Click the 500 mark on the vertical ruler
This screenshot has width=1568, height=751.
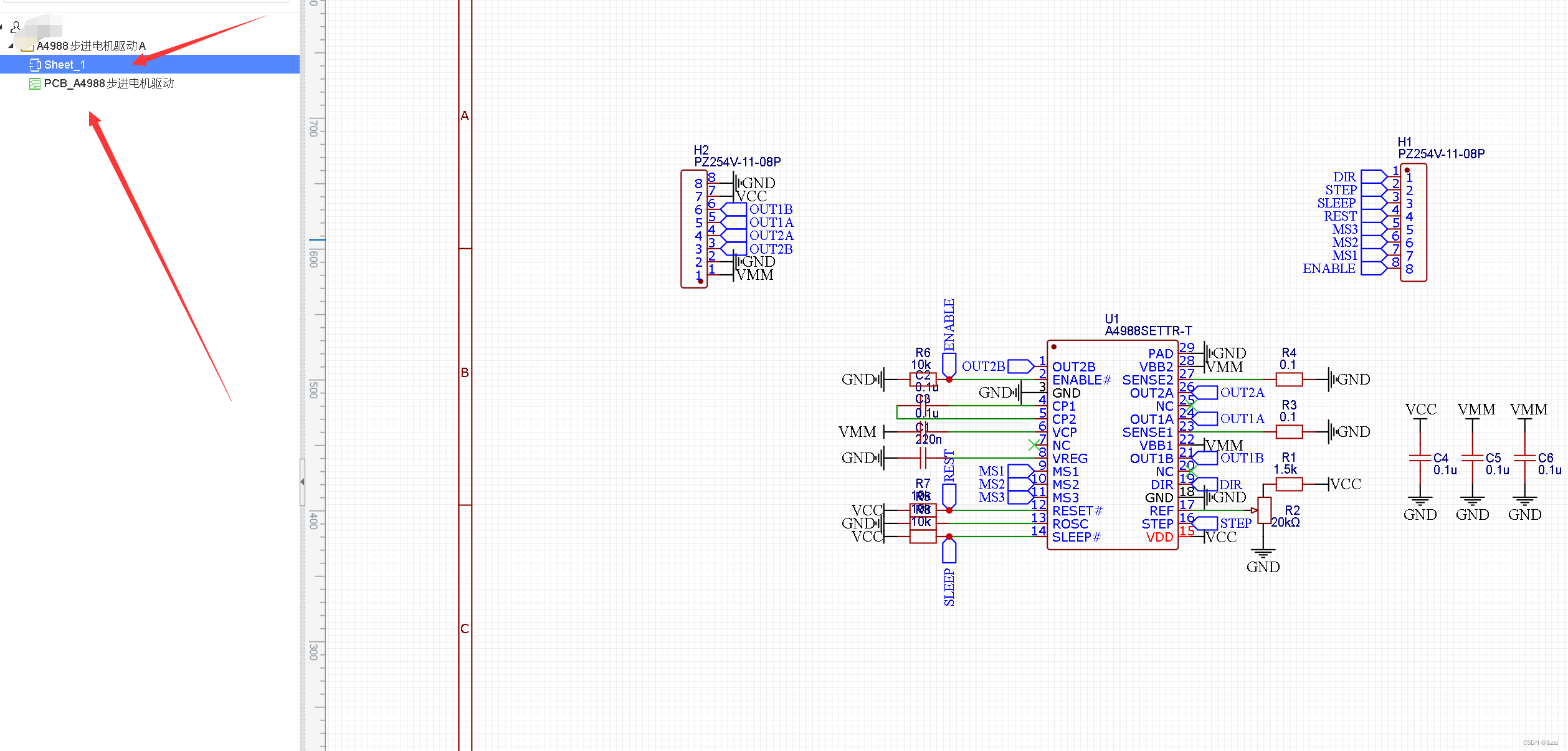(x=313, y=390)
